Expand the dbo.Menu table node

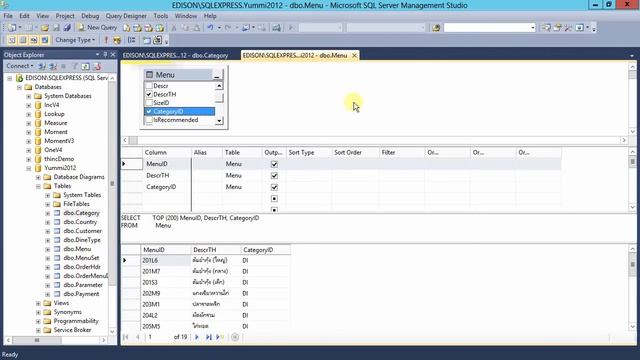(47, 249)
